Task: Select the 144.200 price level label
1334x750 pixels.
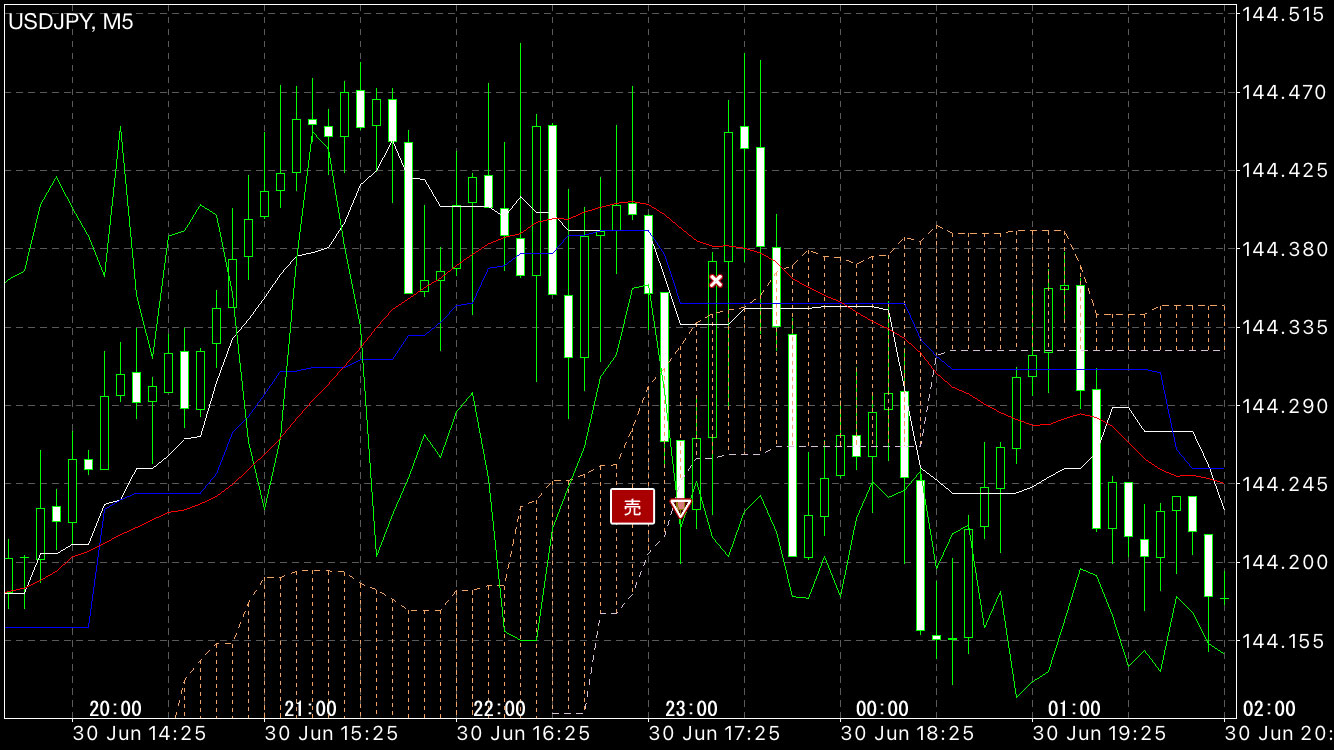Action: (x=1282, y=562)
